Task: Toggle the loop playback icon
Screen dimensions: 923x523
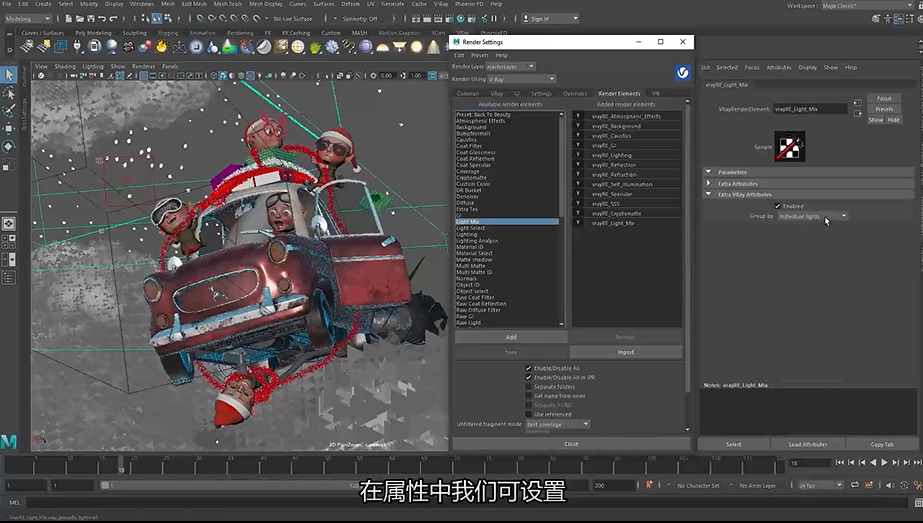Action: tap(855, 485)
